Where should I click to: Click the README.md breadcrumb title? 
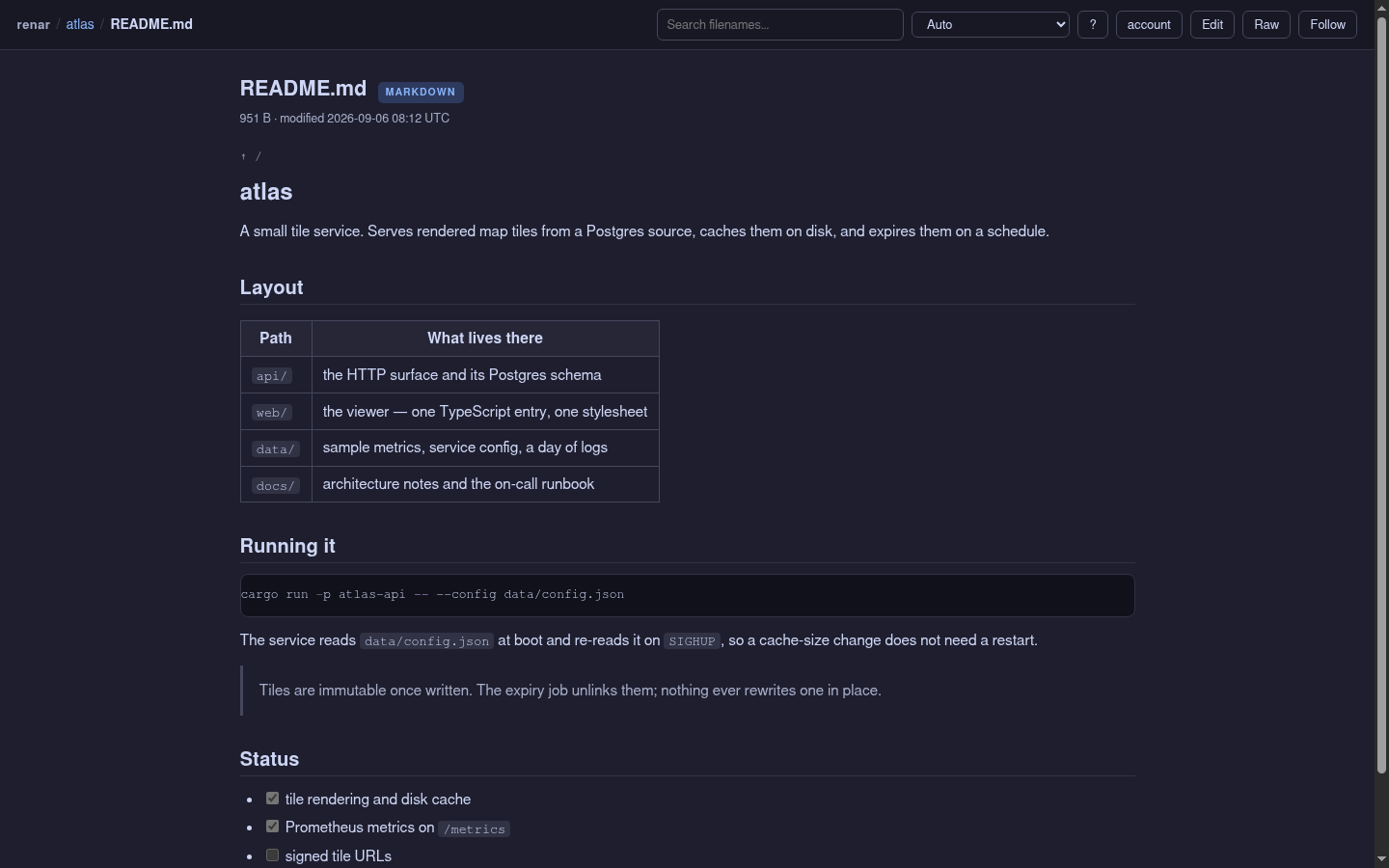click(x=151, y=24)
